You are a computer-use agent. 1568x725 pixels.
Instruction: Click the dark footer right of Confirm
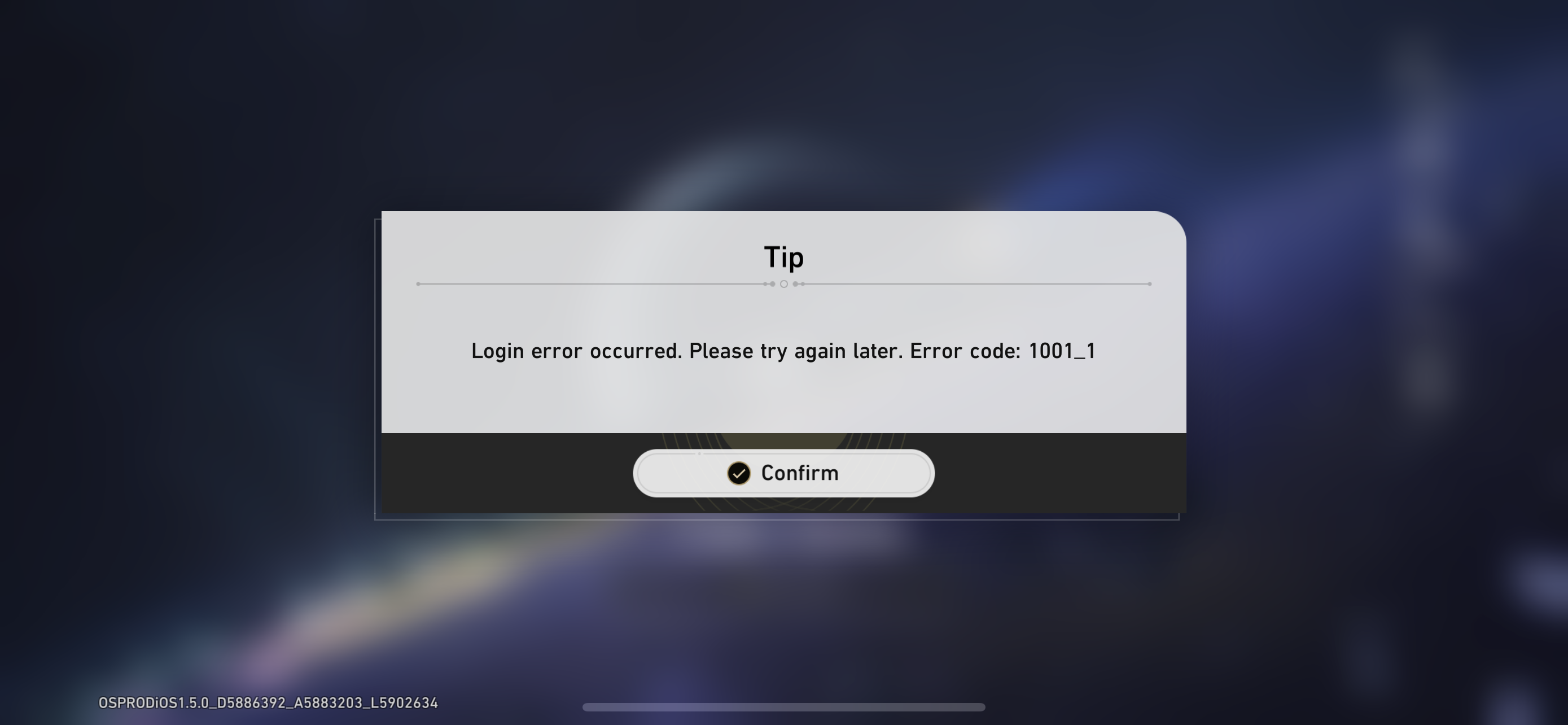(x=1061, y=473)
